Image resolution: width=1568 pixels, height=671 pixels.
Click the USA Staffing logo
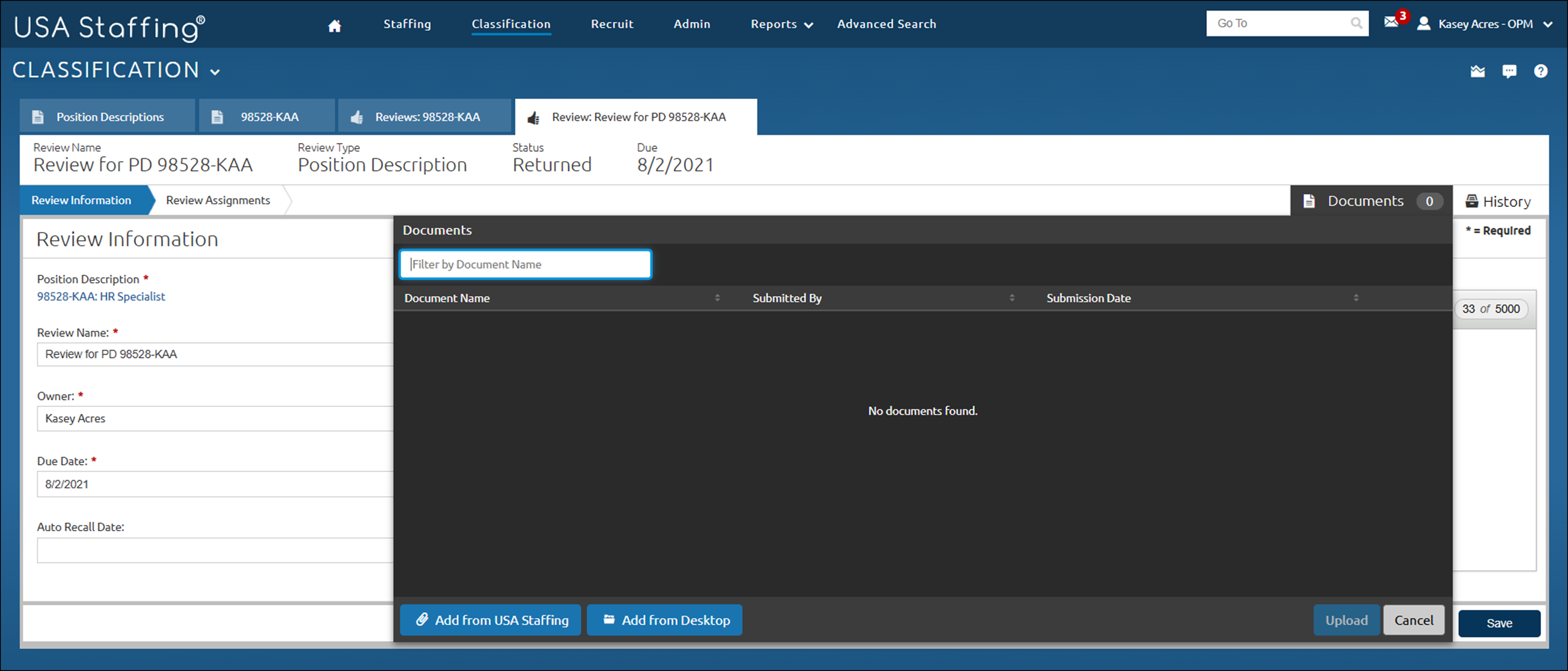tap(110, 28)
